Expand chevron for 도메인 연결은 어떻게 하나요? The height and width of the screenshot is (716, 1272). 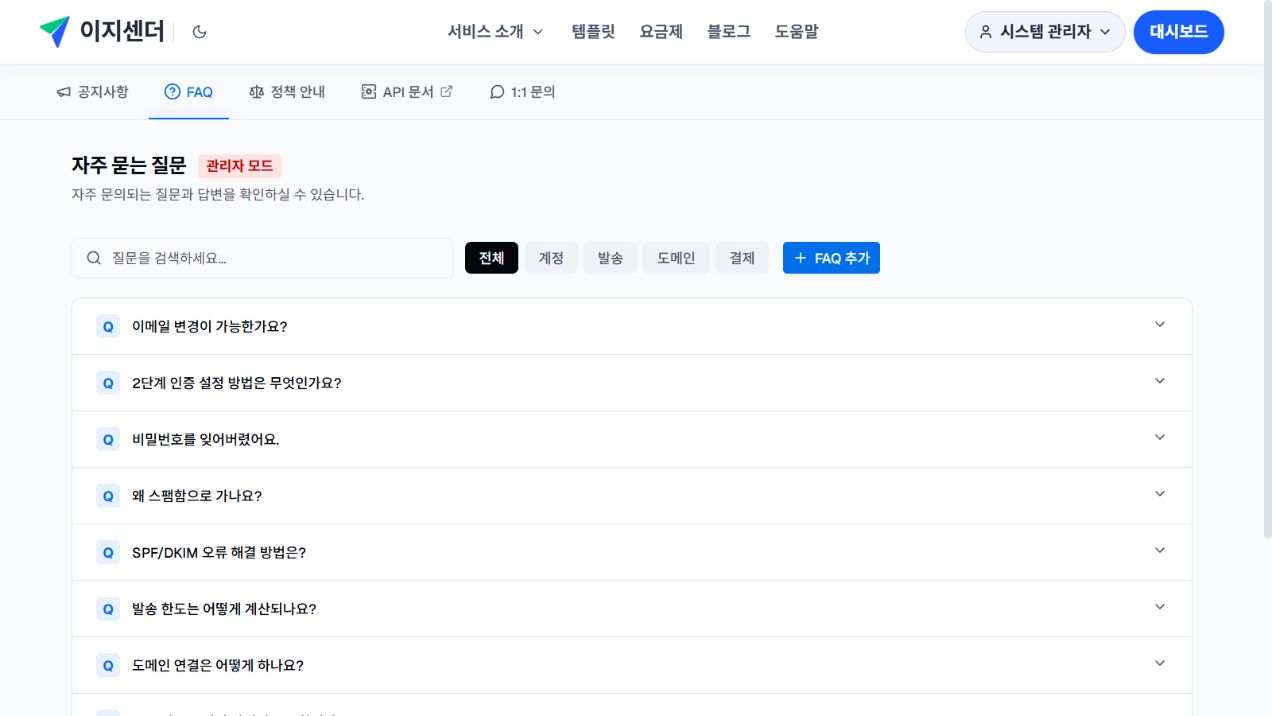click(1160, 663)
